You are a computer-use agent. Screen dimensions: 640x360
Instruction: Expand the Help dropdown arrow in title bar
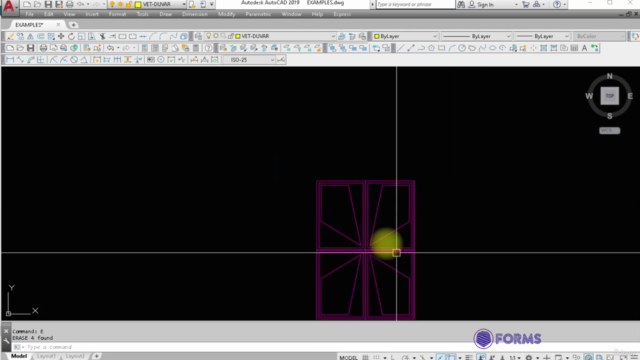point(564,4)
